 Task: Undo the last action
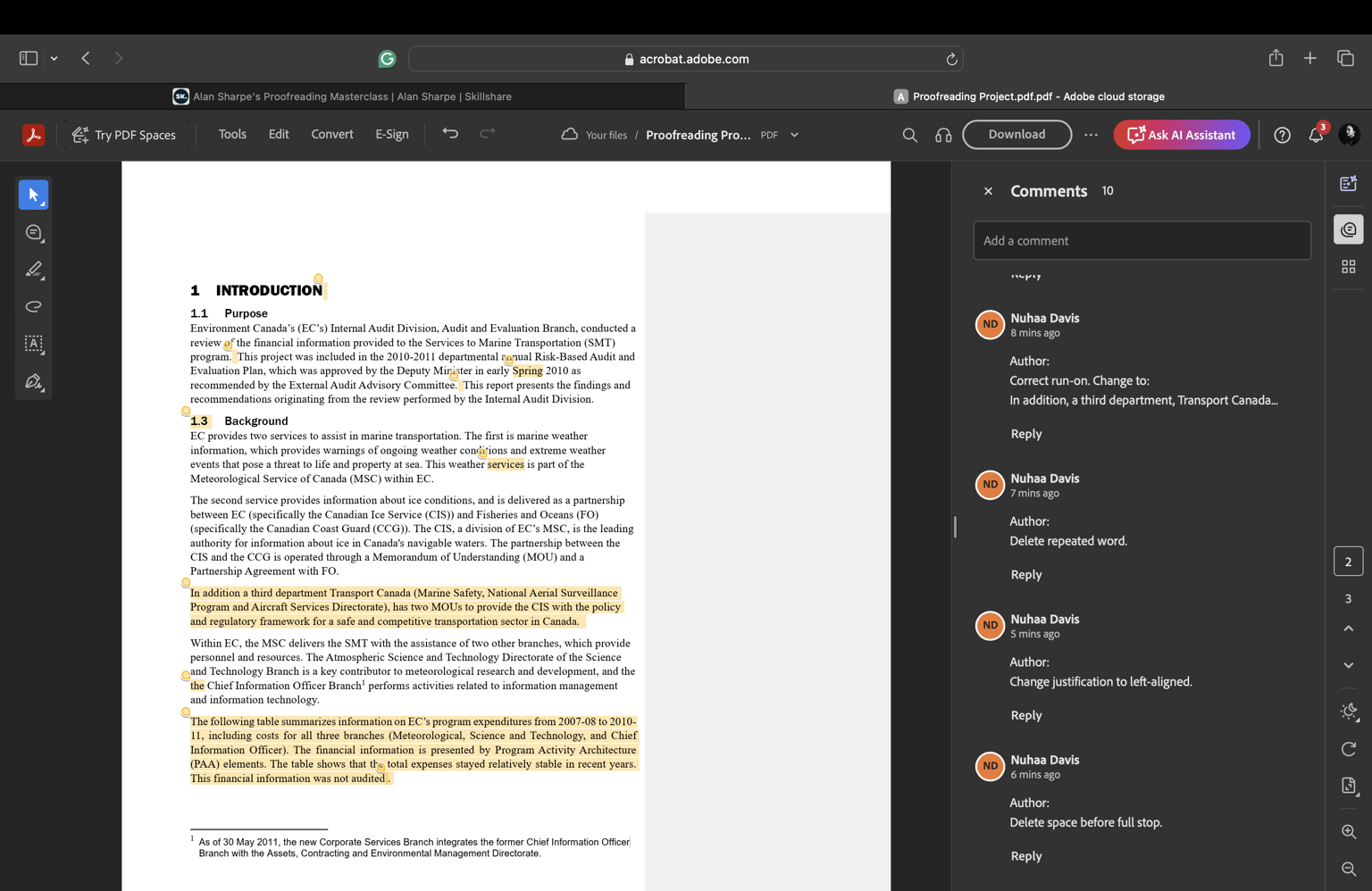tap(450, 134)
